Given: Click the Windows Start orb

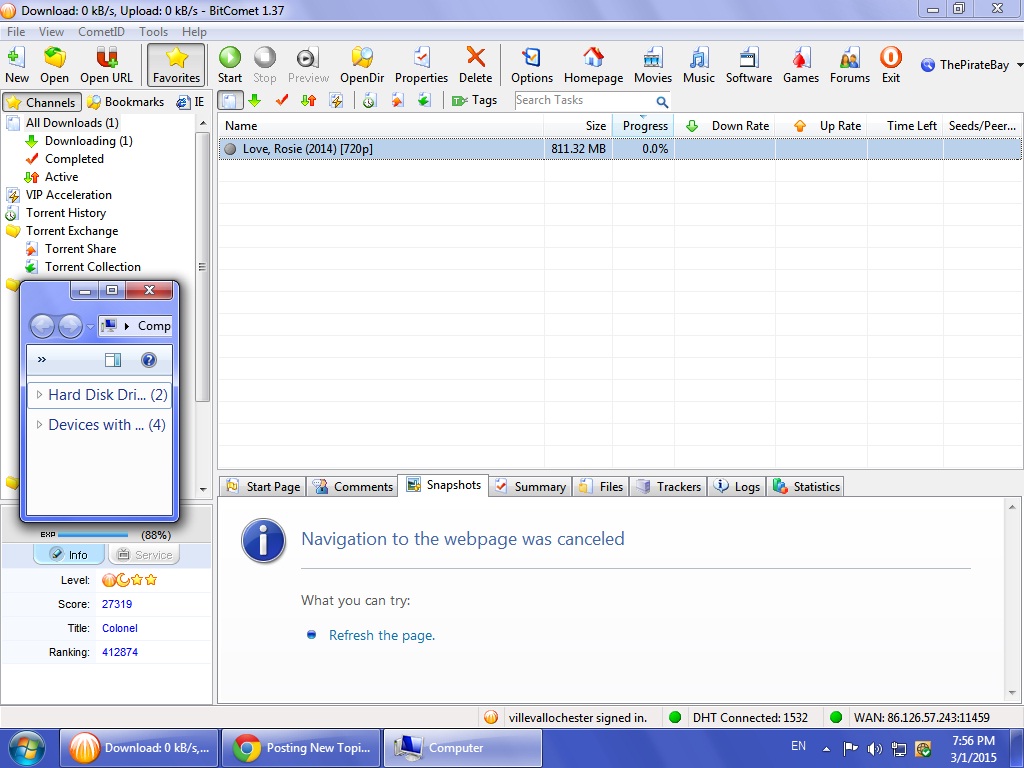Looking at the screenshot, I should (27, 748).
